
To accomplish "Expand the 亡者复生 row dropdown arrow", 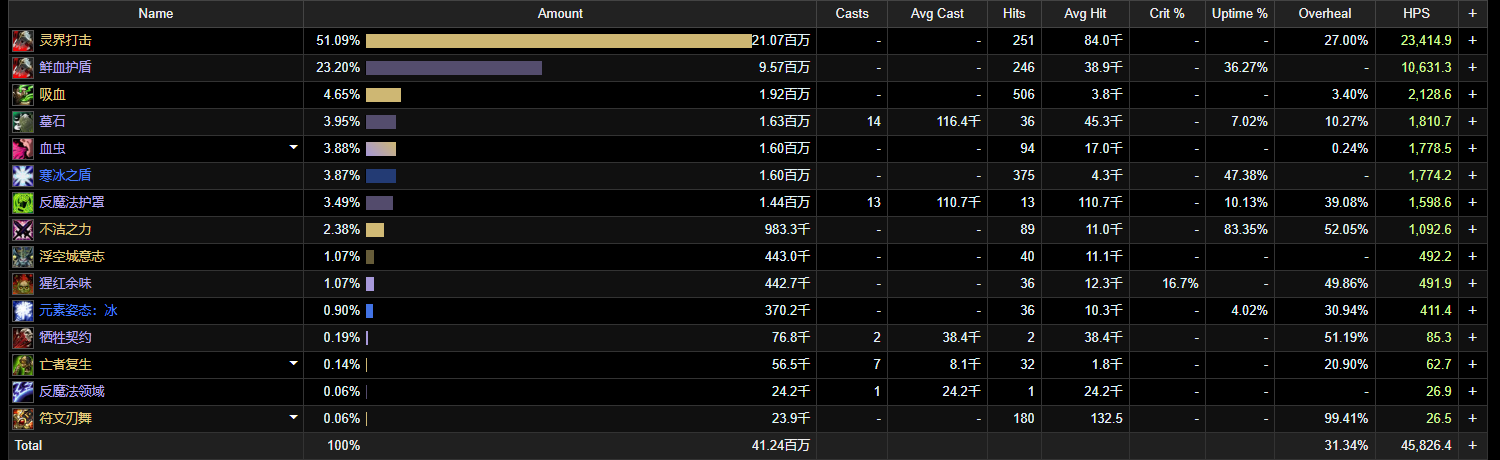I will 293,364.
